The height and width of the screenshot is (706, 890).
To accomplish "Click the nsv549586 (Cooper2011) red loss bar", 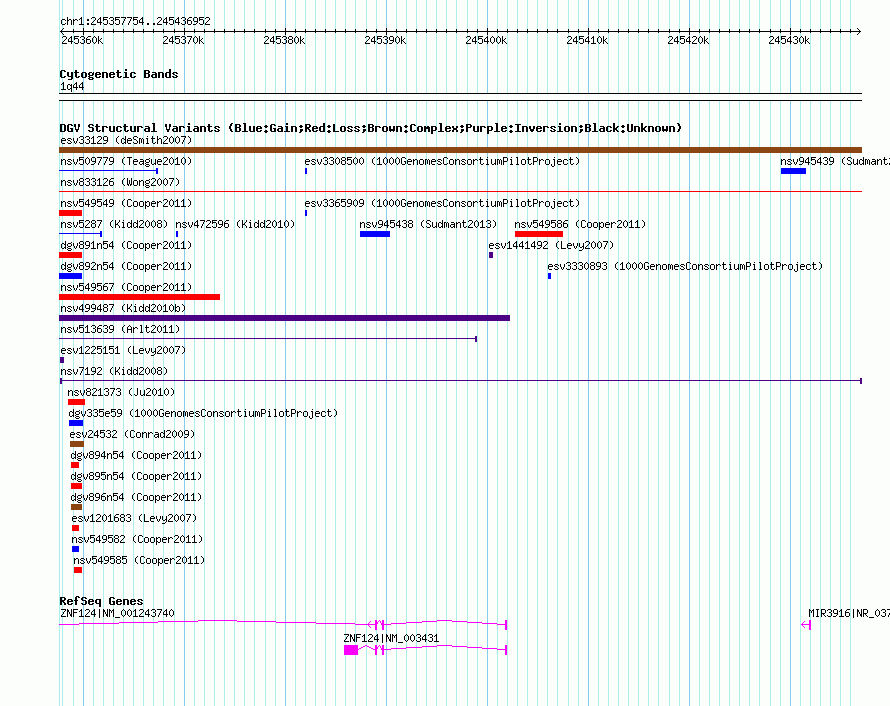I will 539,234.
